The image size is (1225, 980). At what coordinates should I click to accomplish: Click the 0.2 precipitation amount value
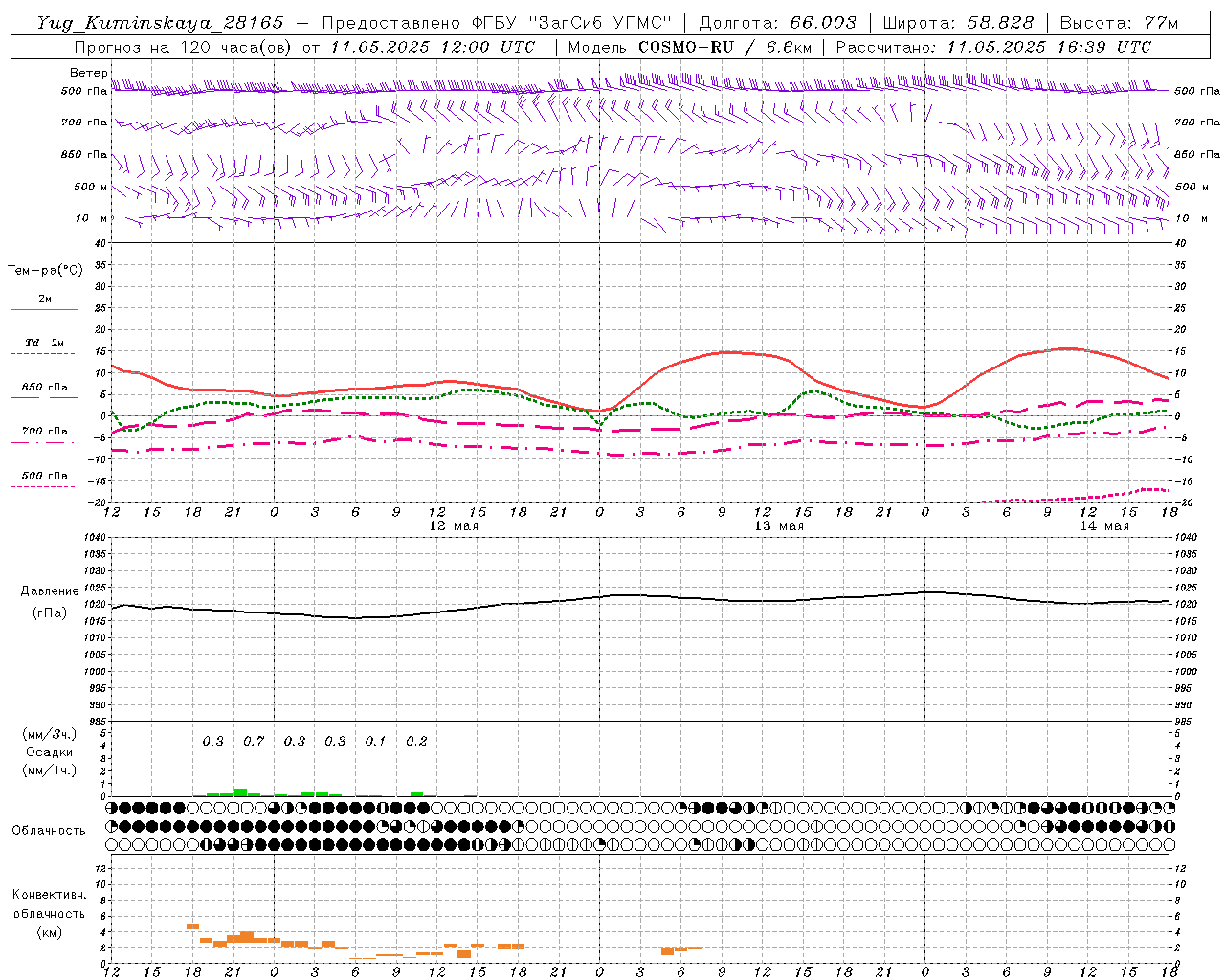[x=416, y=741]
